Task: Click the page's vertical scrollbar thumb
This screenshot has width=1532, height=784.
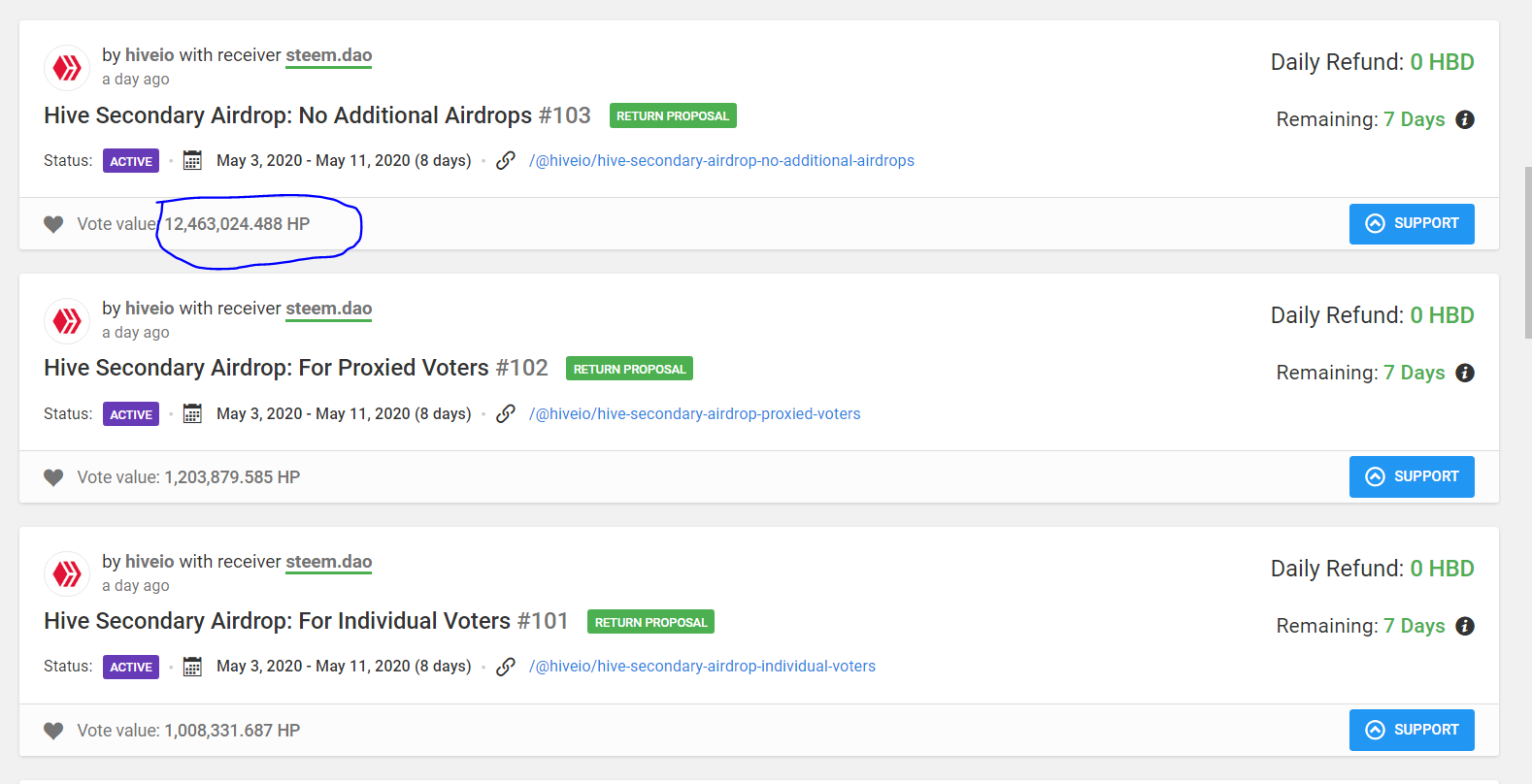Action: (1527, 252)
